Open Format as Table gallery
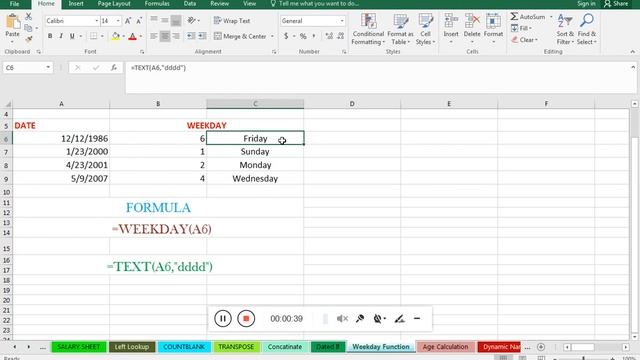 click(400, 29)
